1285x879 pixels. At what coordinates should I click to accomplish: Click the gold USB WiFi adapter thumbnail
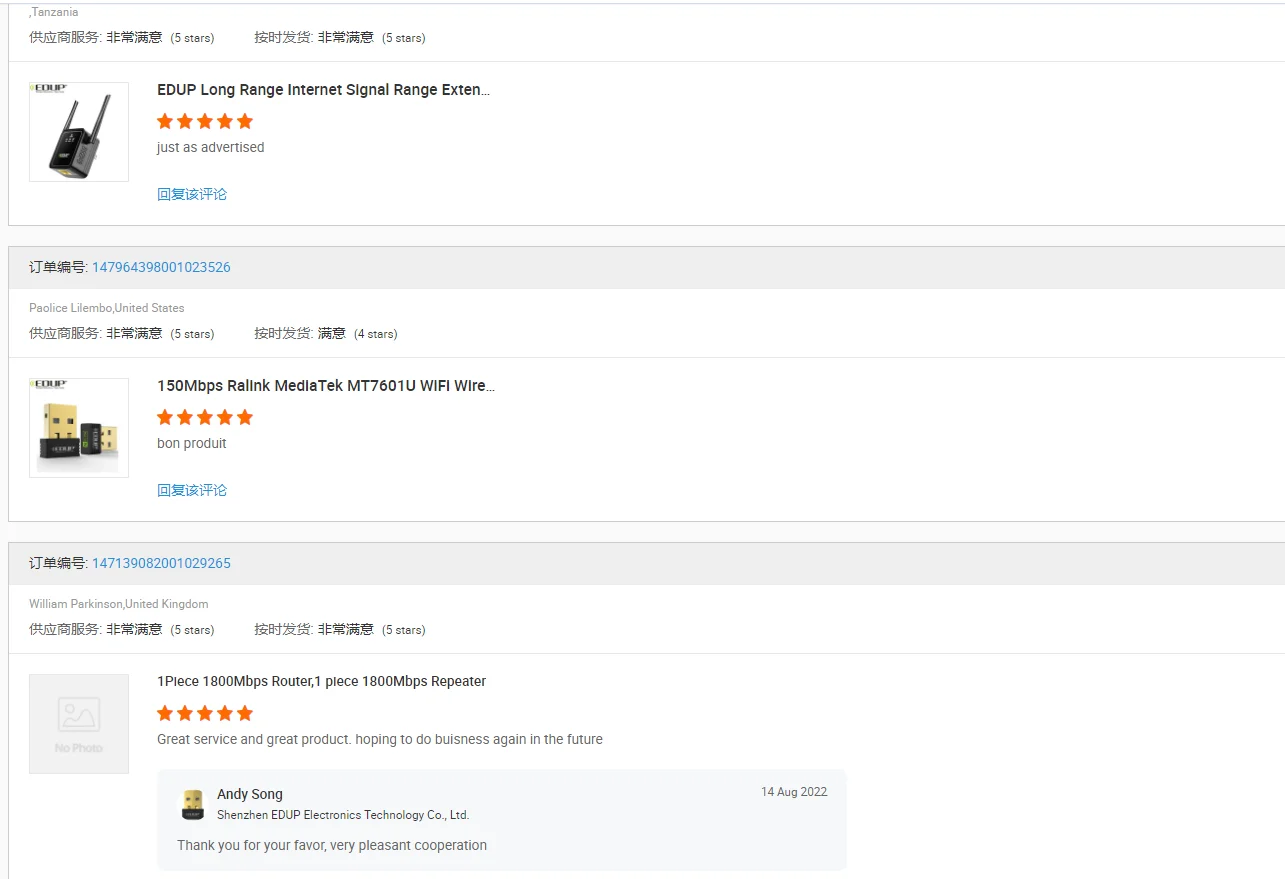pyautogui.click(x=79, y=428)
